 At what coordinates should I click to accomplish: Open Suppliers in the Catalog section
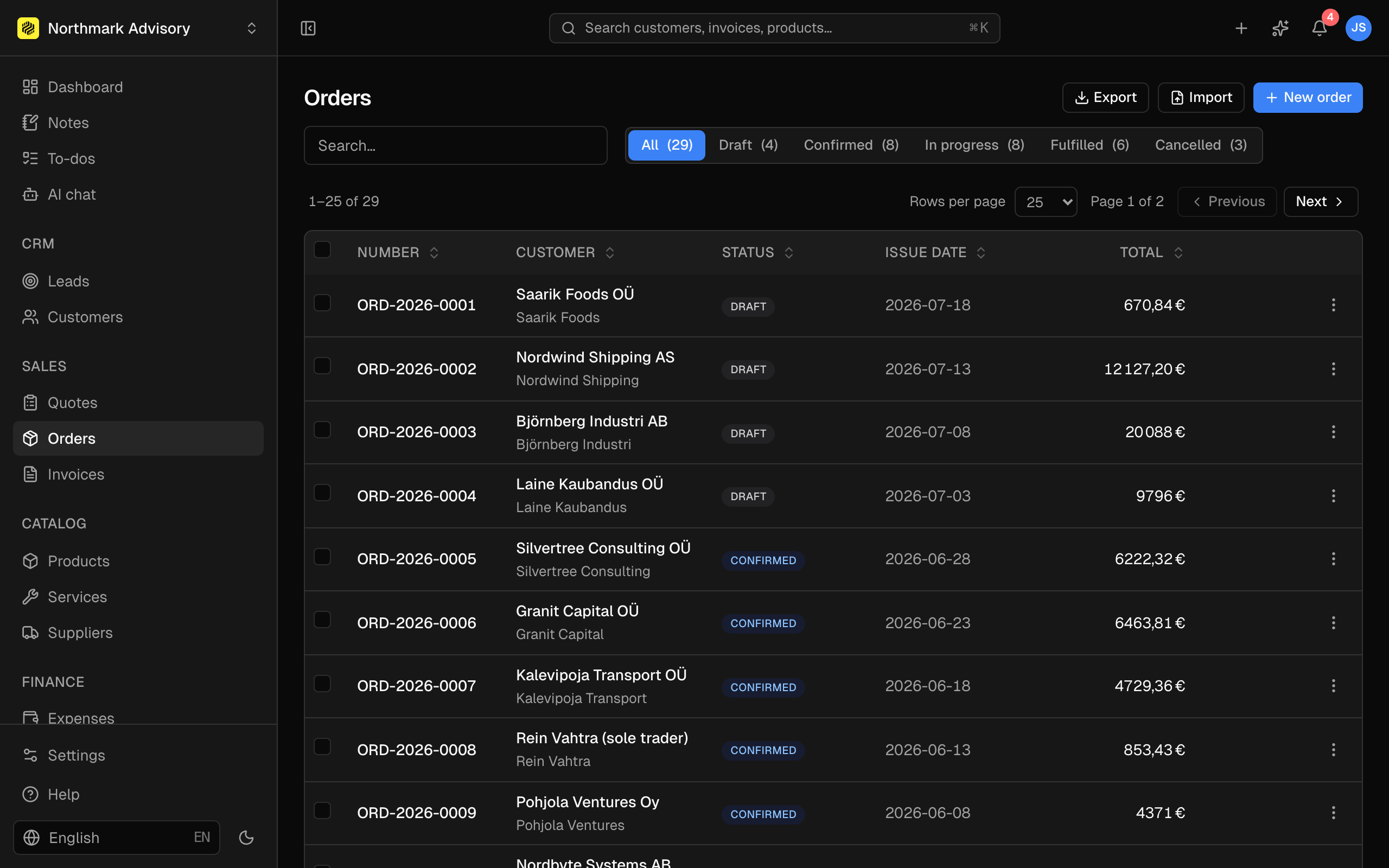click(138, 633)
